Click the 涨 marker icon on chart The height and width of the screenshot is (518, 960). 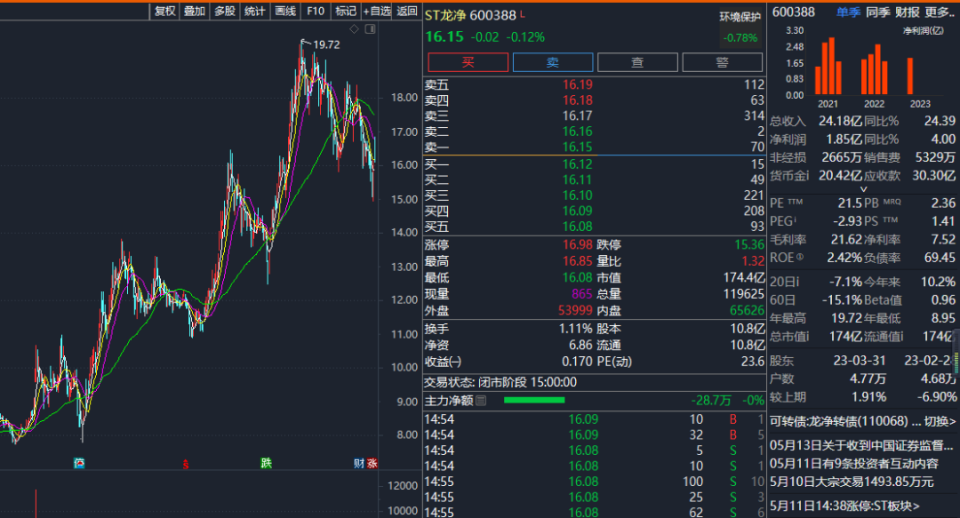pyautogui.click(x=372, y=462)
